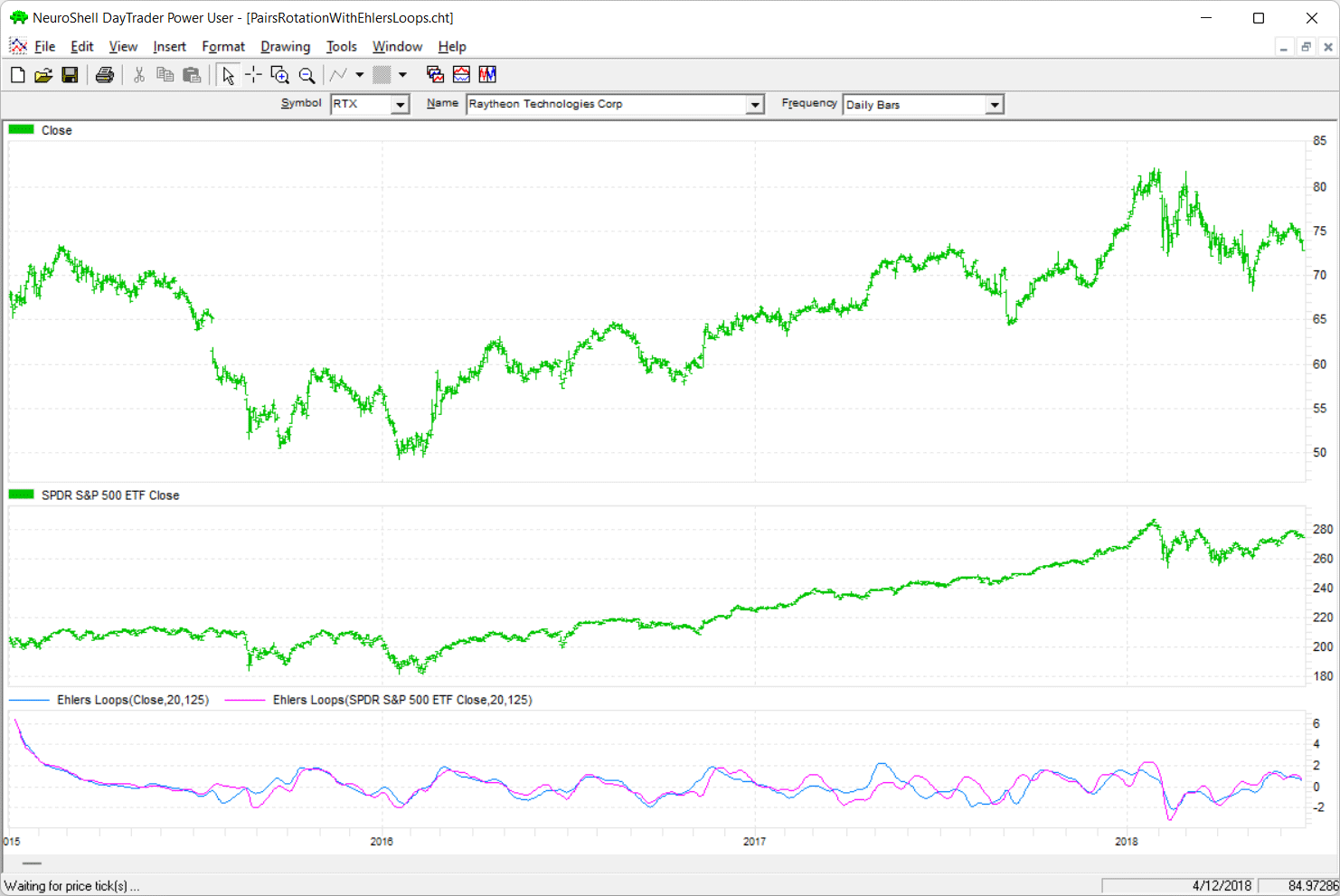
Task: Click the 2018 date axis label
Action: point(1127,842)
